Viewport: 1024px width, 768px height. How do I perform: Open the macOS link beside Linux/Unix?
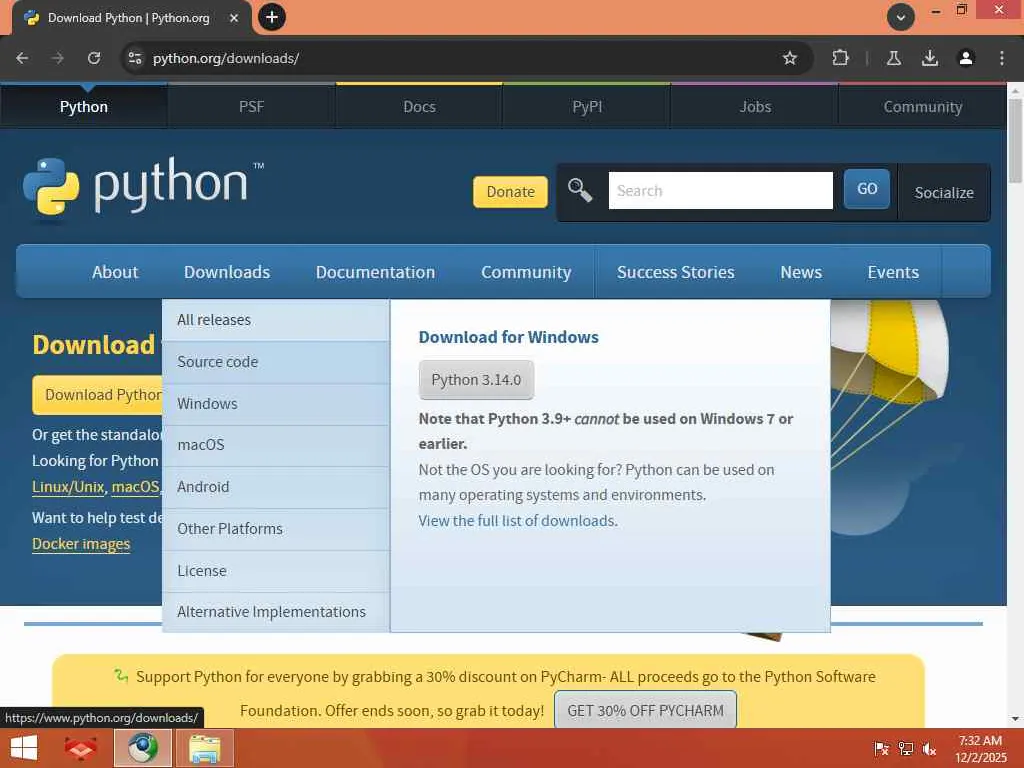(135, 487)
